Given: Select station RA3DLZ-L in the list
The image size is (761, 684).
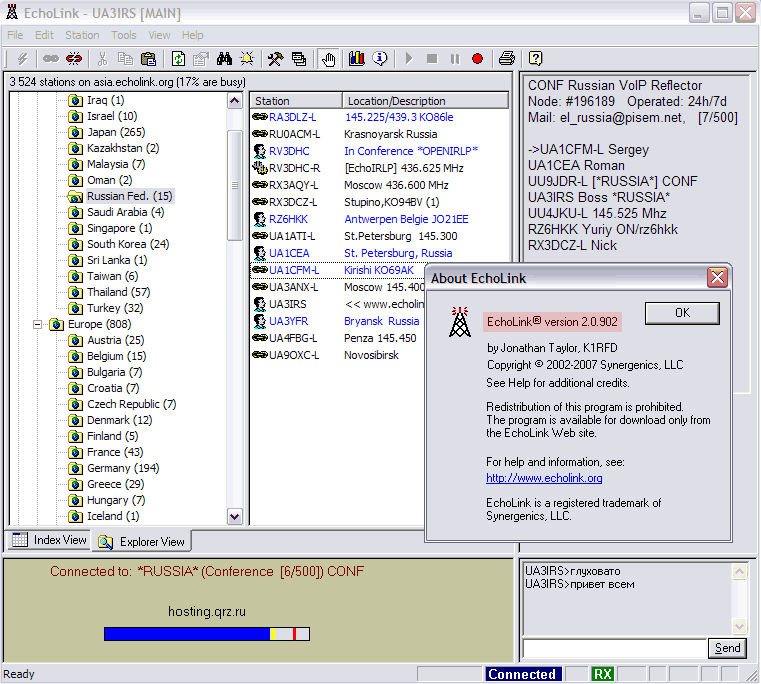Looking at the screenshot, I should (x=292, y=117).
